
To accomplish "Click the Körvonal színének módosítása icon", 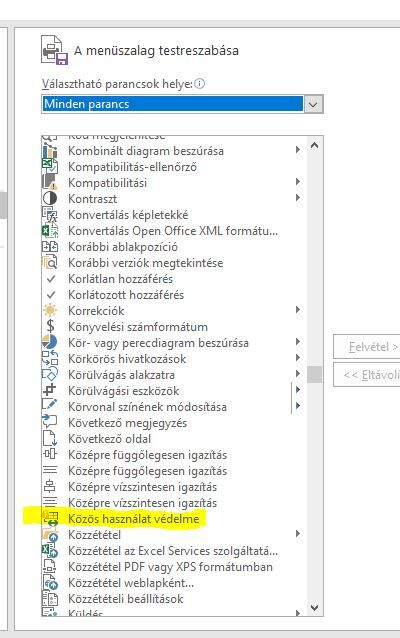I will click(x=50, y=406).
